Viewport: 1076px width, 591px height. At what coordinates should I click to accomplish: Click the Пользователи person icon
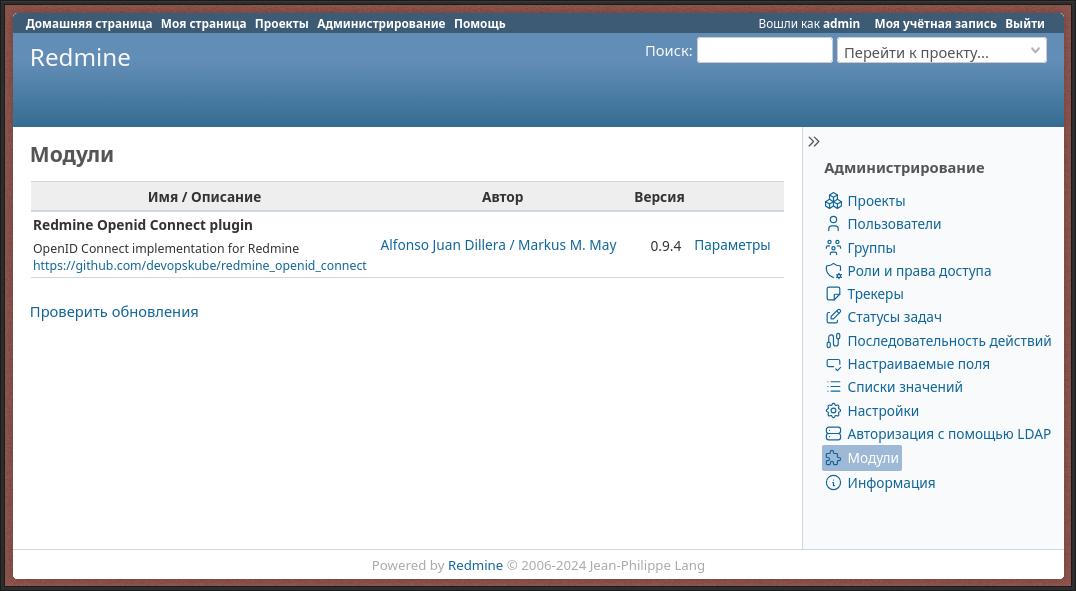[x=833, y=224]
